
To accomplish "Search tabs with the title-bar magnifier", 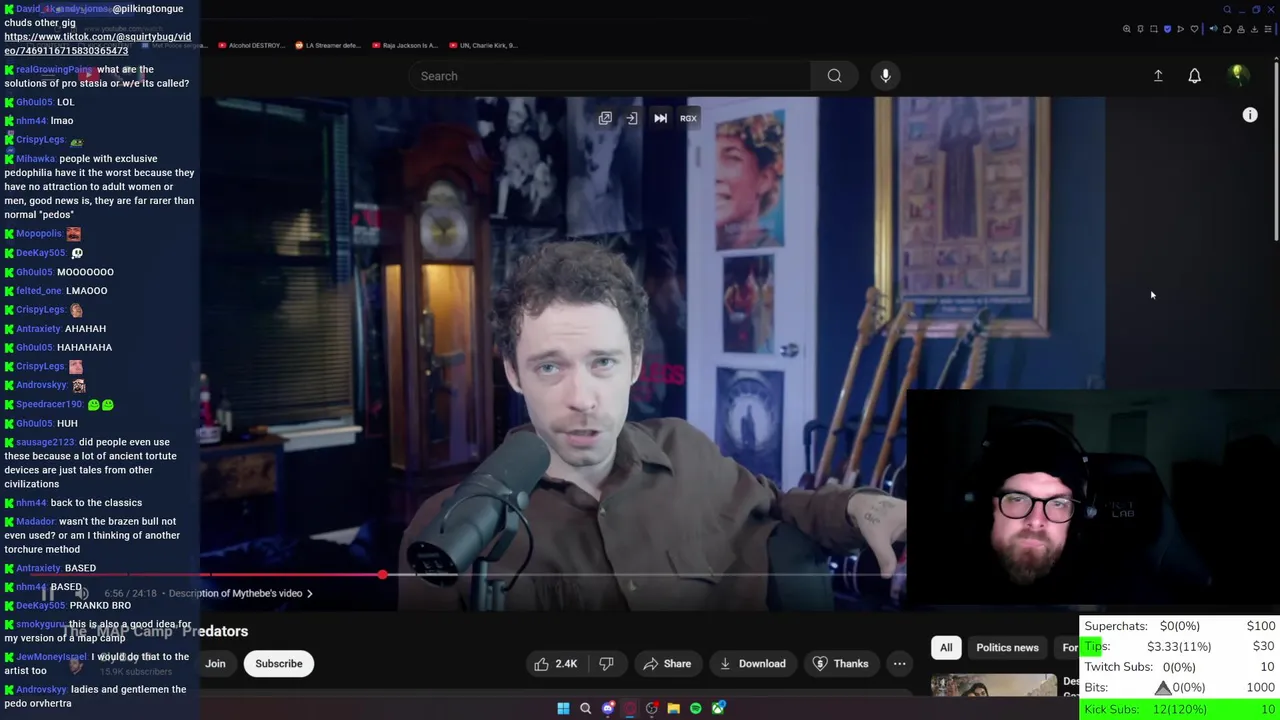I will (x=1227, y=10).
